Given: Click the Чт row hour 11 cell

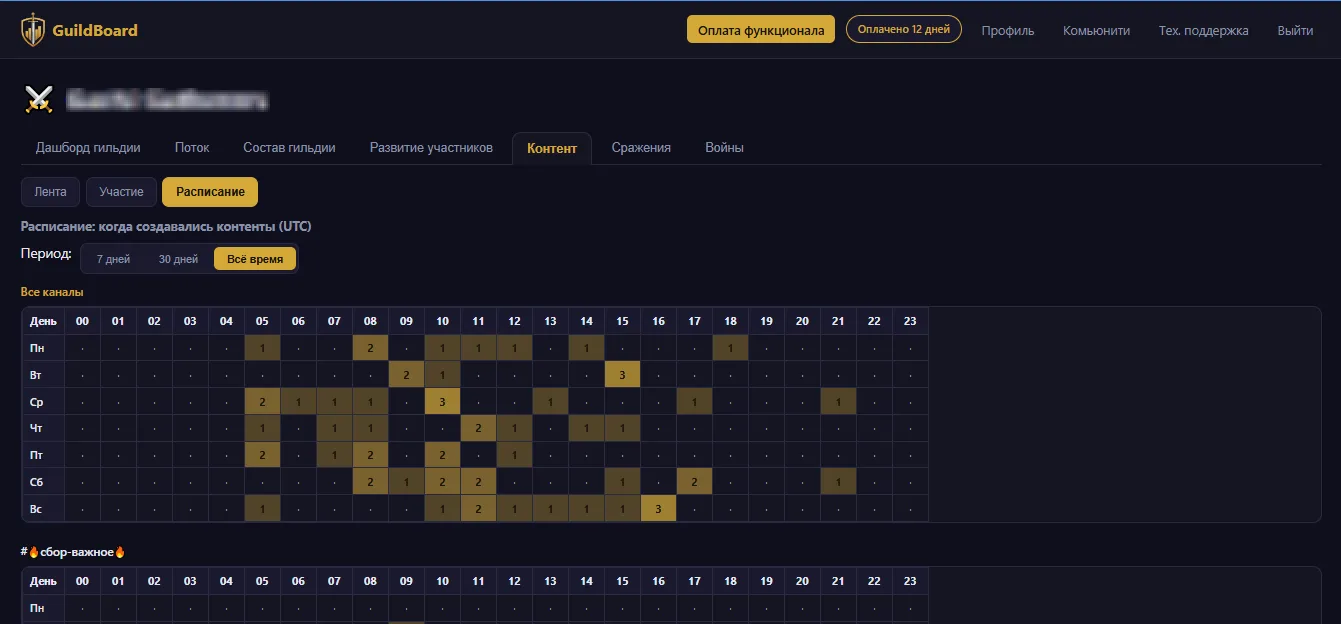Looking at the screenshot, I should [x=478, y=428].
